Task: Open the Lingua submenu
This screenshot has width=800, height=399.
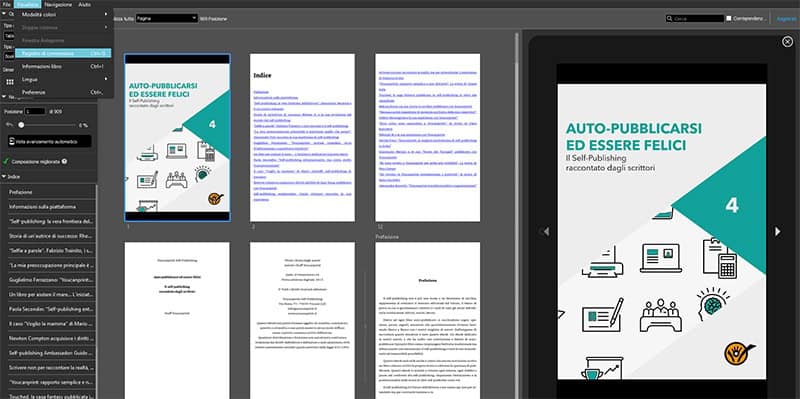Action: tap(64, 79)
